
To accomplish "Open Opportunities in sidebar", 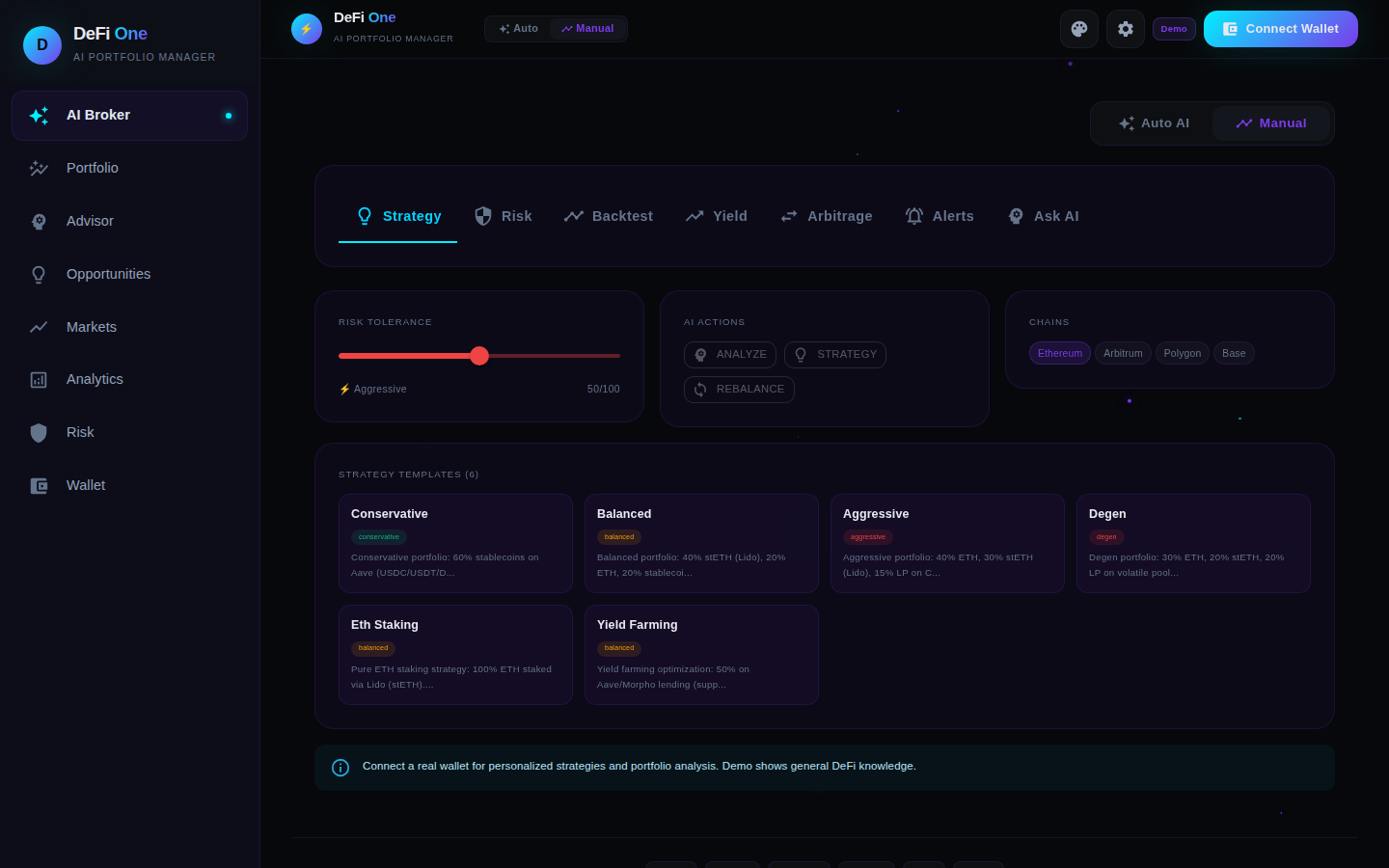I will pos(129,275).
